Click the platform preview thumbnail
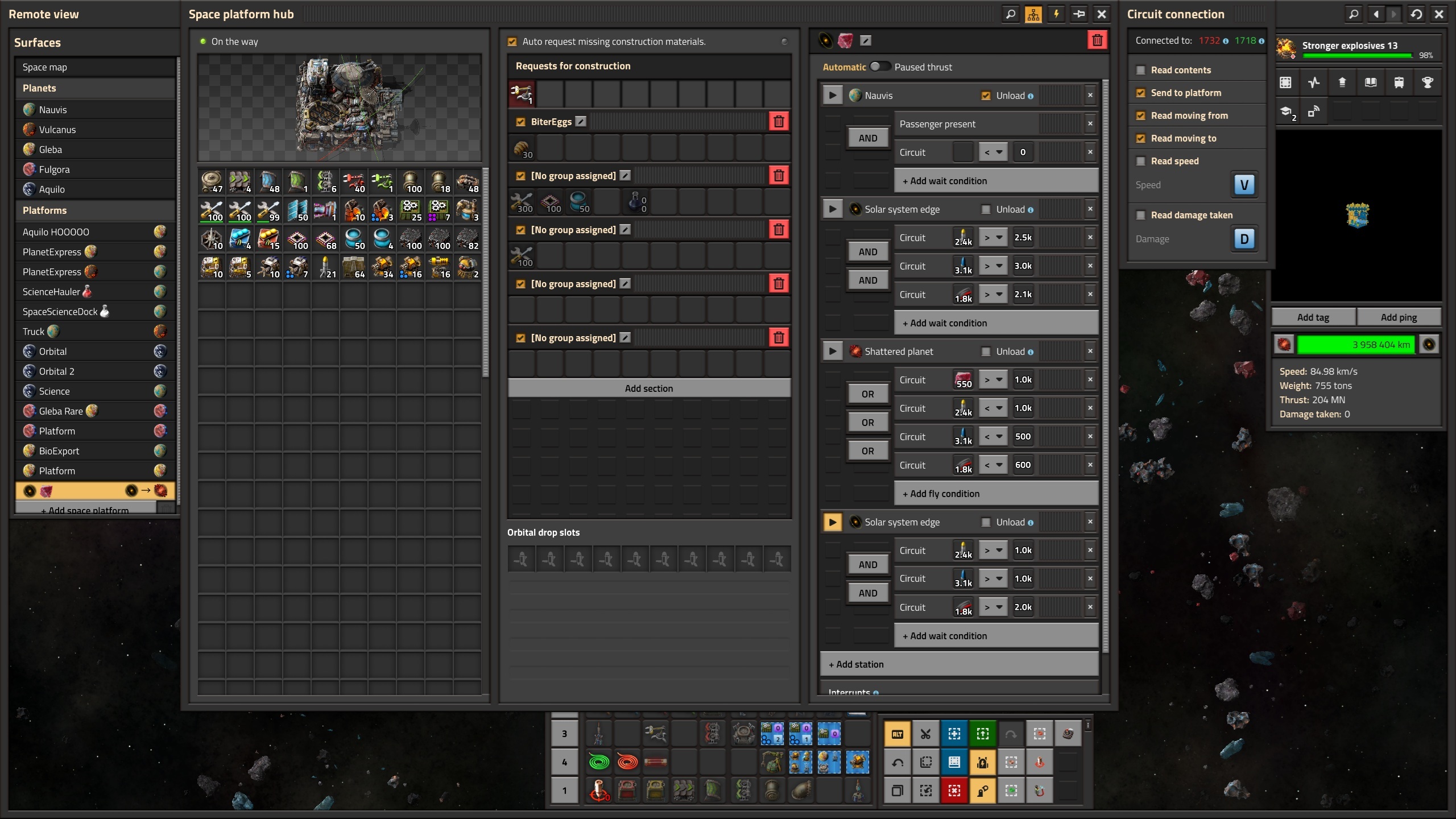 click(x=340, y=108)
